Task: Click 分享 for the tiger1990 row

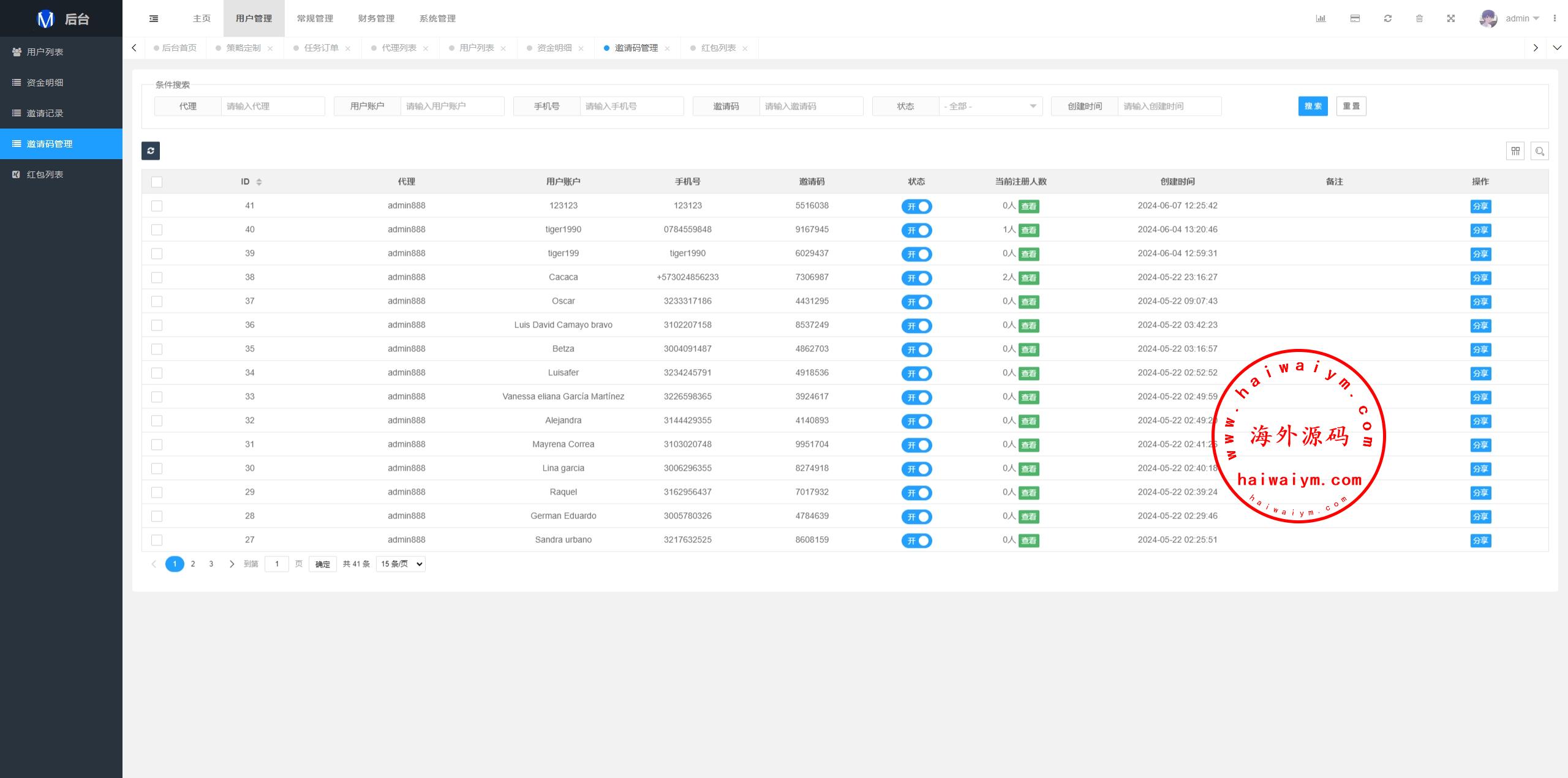Action: (1480, 230)
